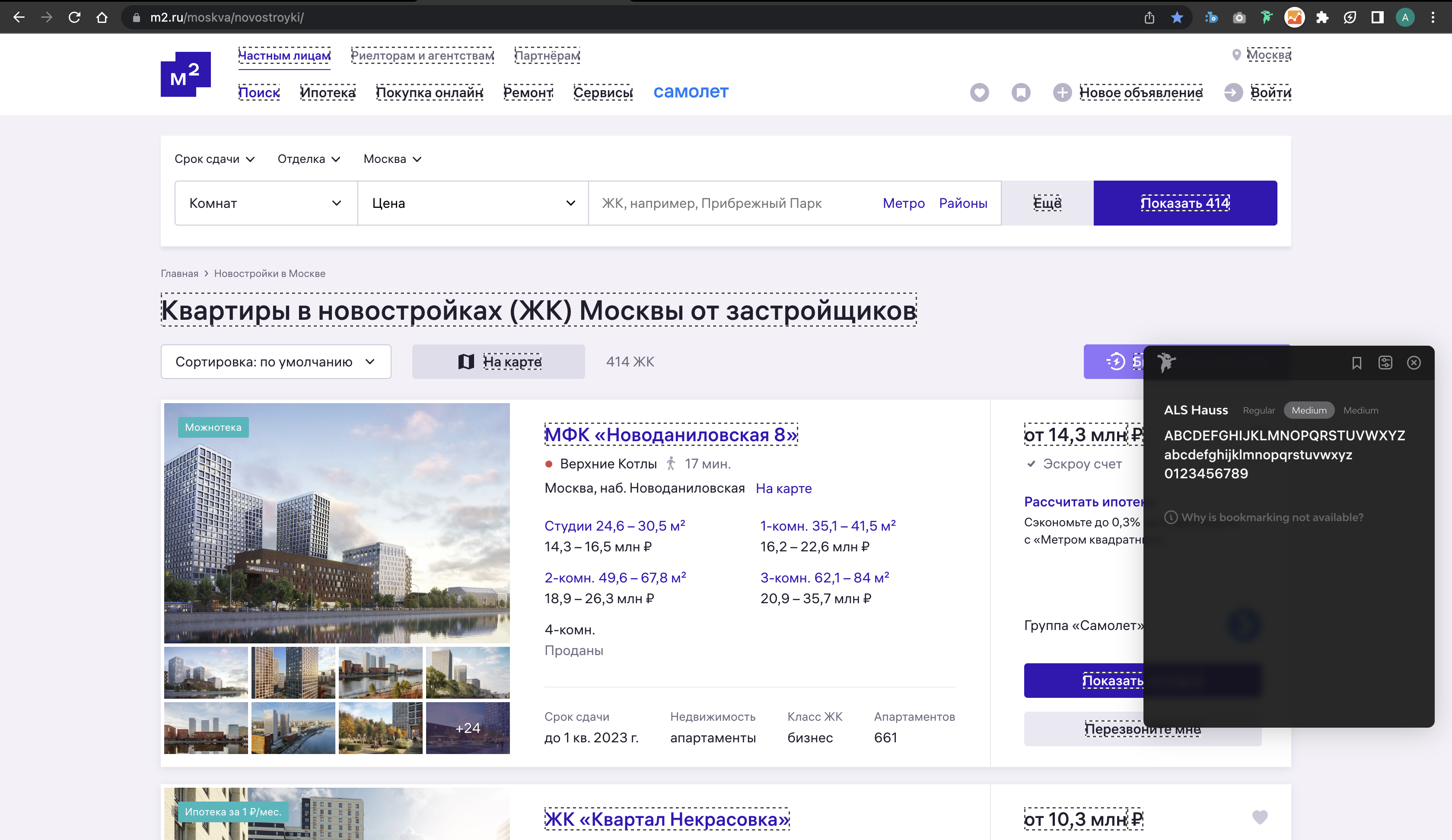Expand 'Сортировка: по умолчанию' dropdown
The height and width of the screenshot is (840, 1452).
(275, 362)
